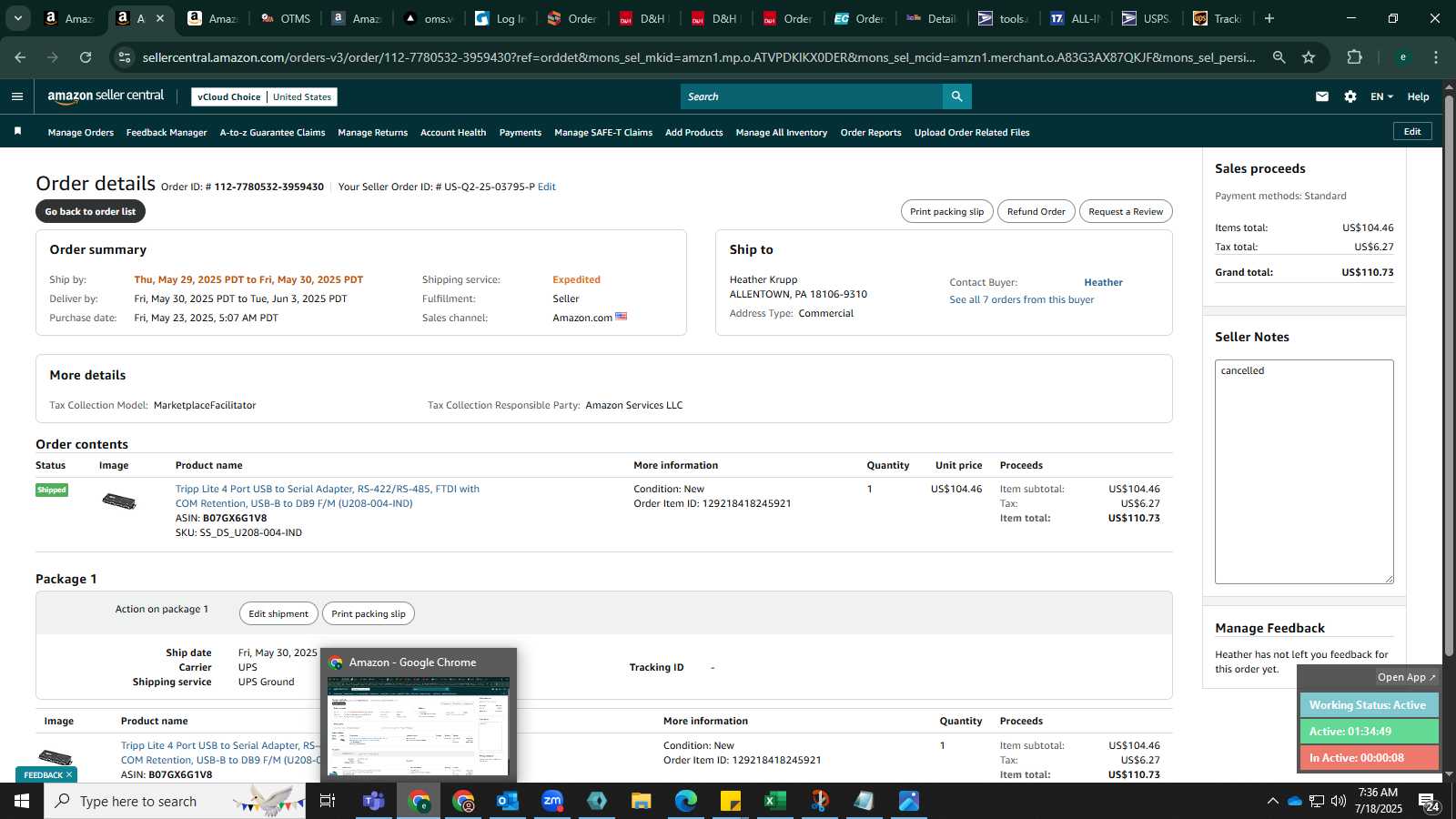Click Print packing slip in Package 1

369,613
